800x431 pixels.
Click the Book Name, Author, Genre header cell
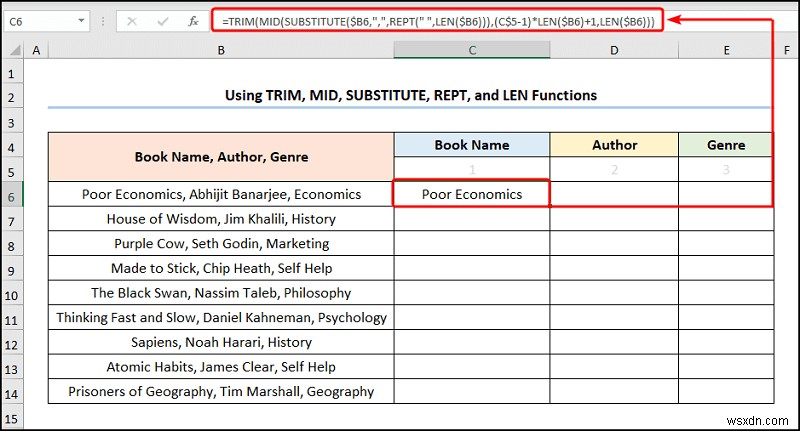220,157
